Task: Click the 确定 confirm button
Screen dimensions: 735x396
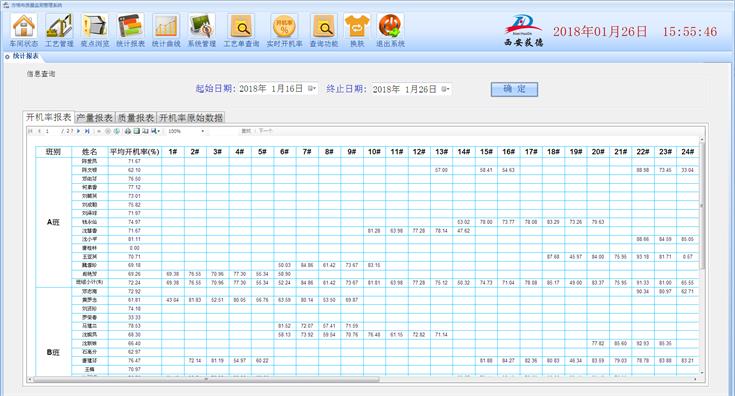Action: click(514, 89)
